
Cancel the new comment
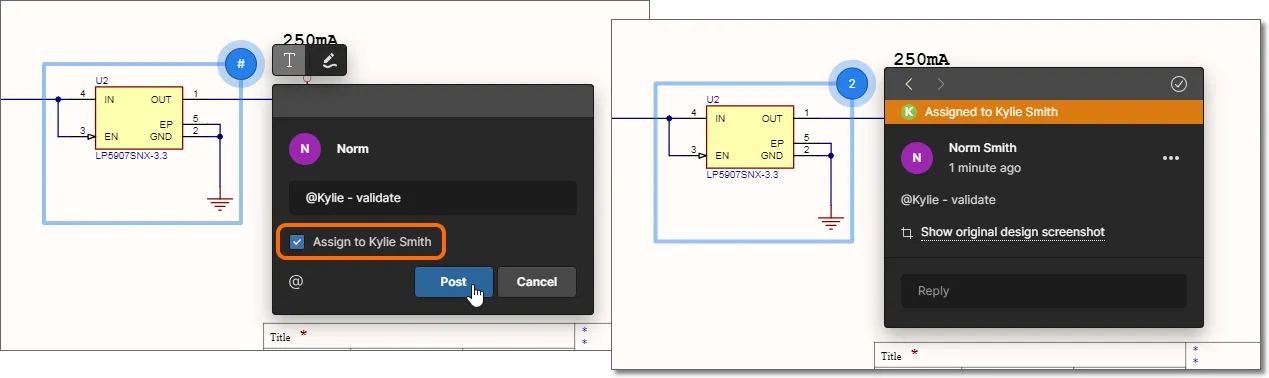coord(537,282)
